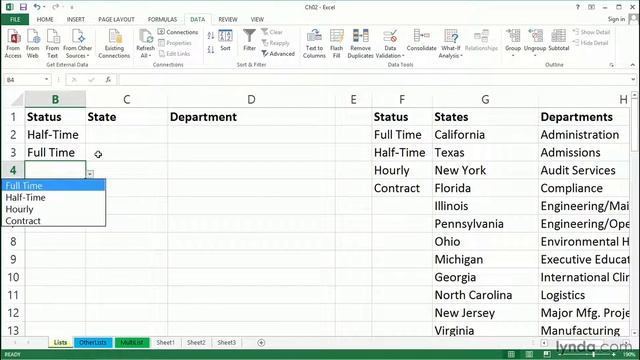The height and width of the screenshot is (360, 640).
Task: Click the Consolidate icon
Action: pos(421,40)
